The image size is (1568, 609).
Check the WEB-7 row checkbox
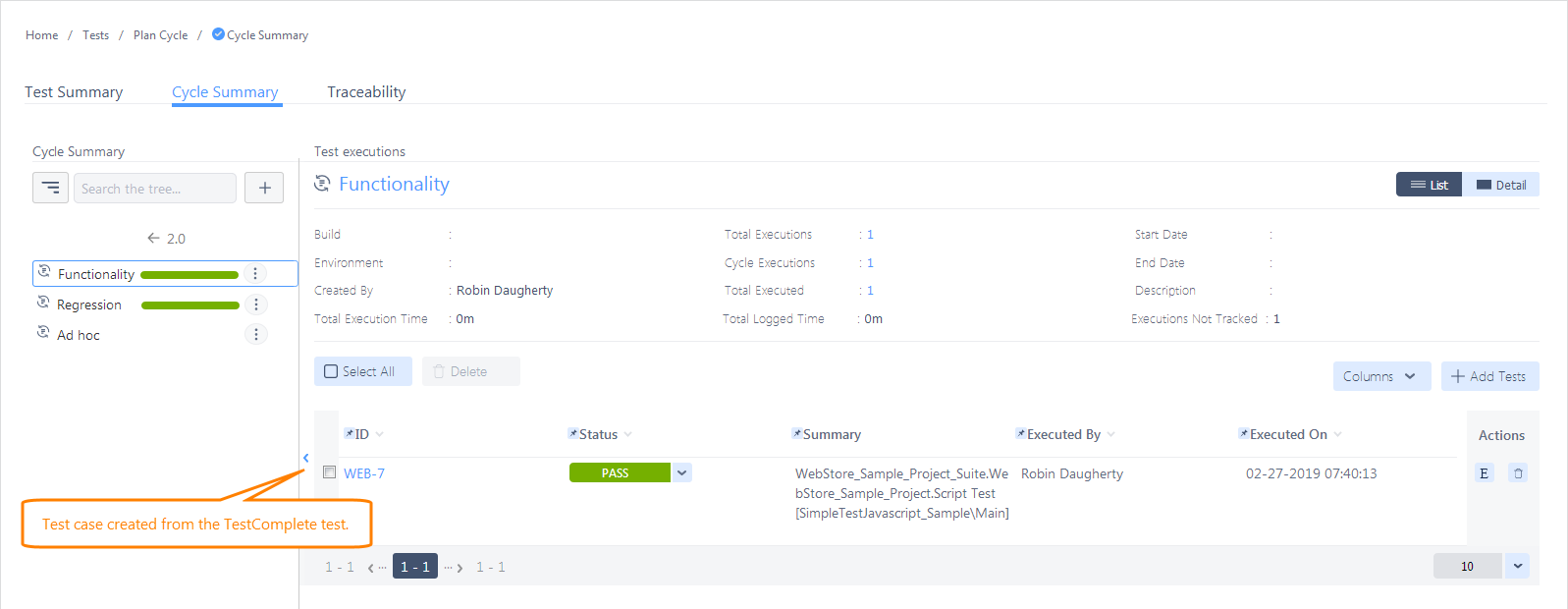pyautogui.click(x=330, y=472)
